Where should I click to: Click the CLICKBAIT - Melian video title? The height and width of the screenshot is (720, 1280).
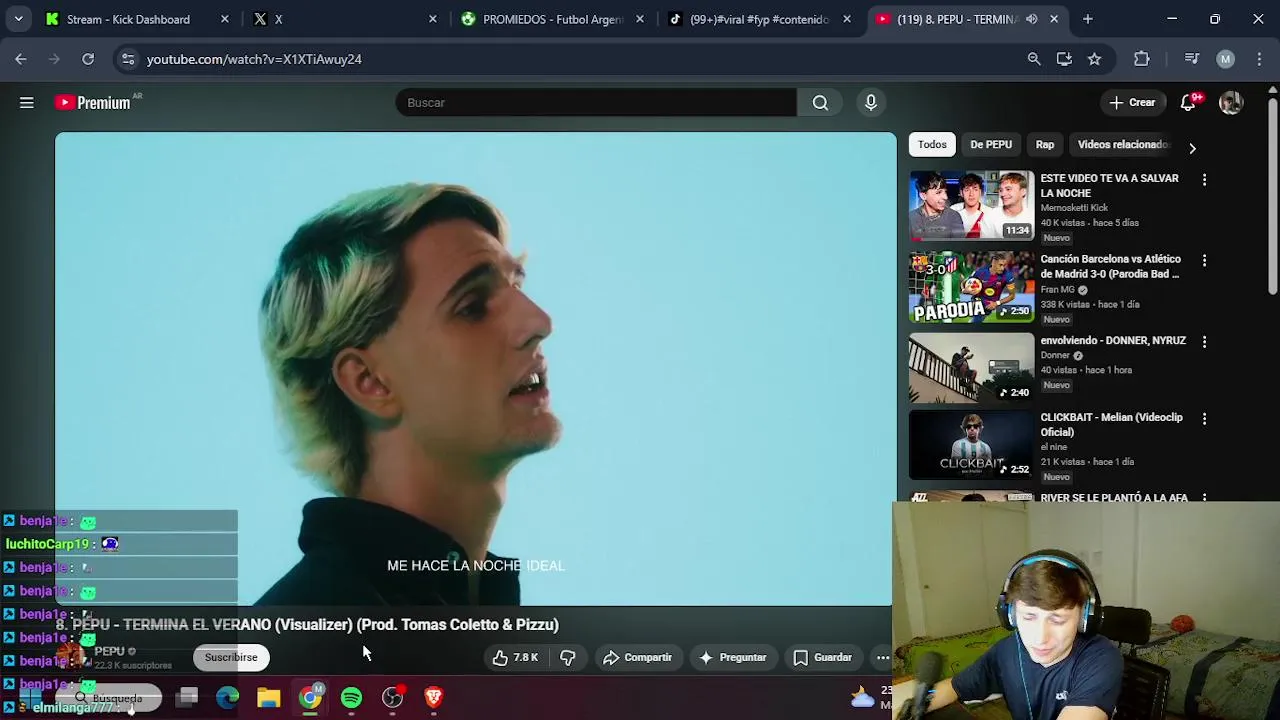[x=1111, y=425]
